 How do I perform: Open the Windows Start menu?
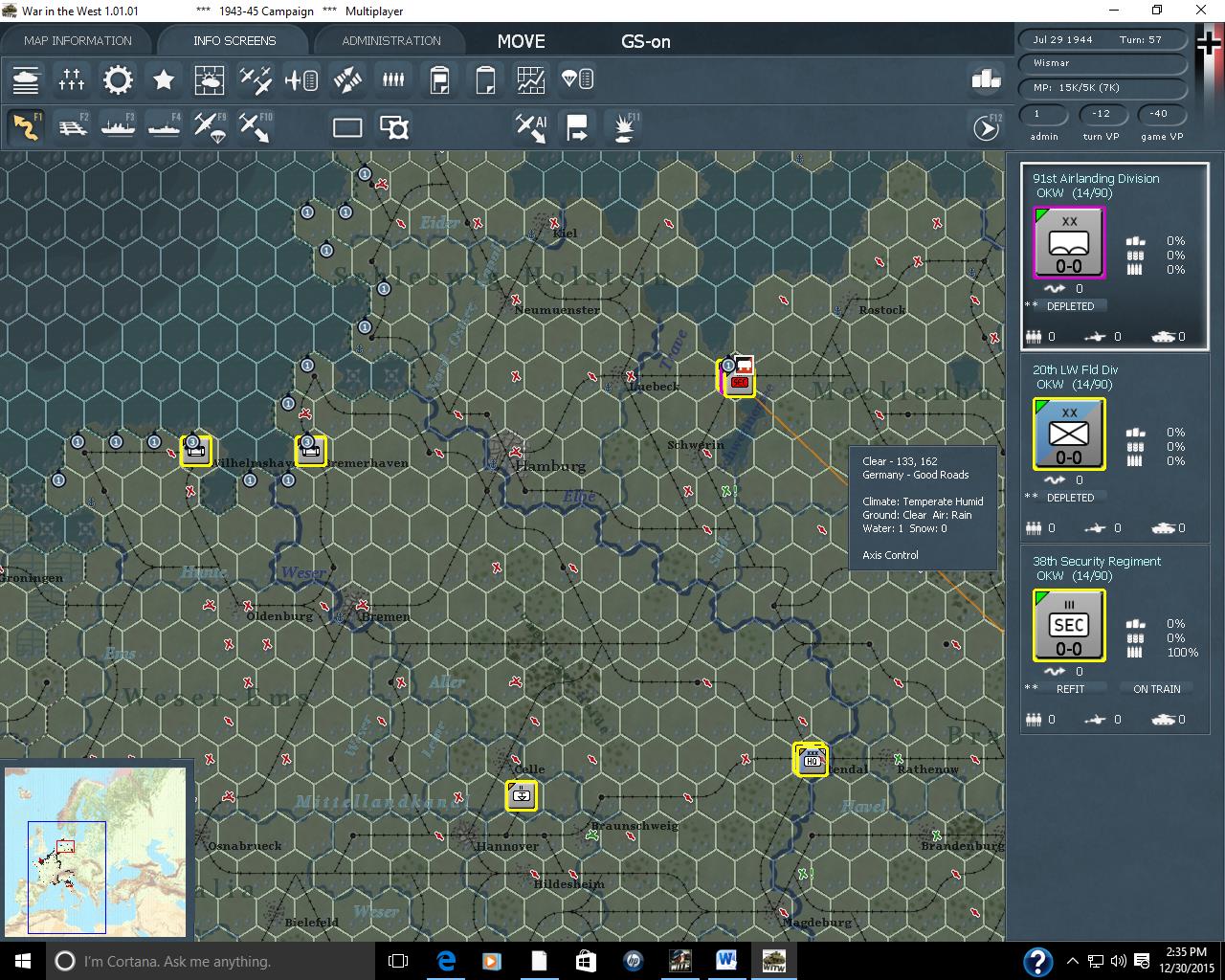[22, 961]
